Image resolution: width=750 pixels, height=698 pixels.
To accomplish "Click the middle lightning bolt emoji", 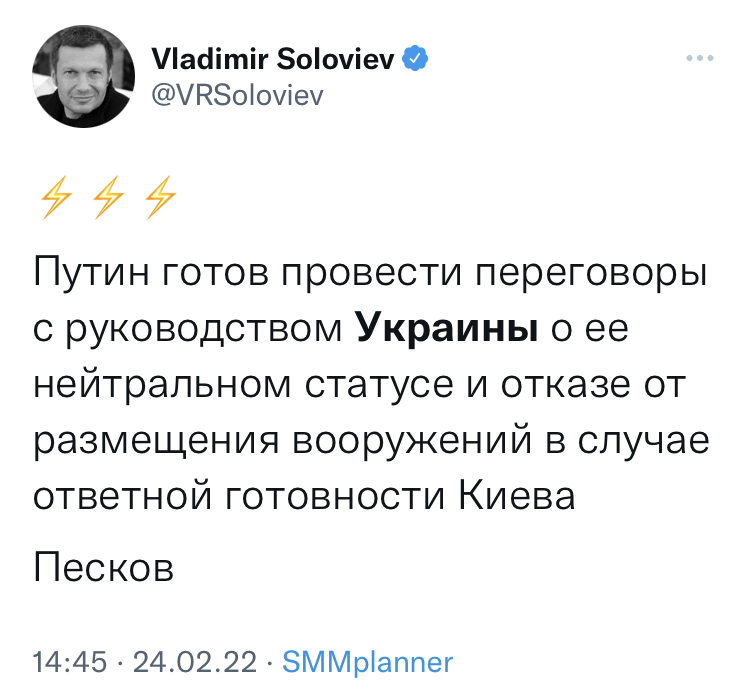I will coord(108,198).
